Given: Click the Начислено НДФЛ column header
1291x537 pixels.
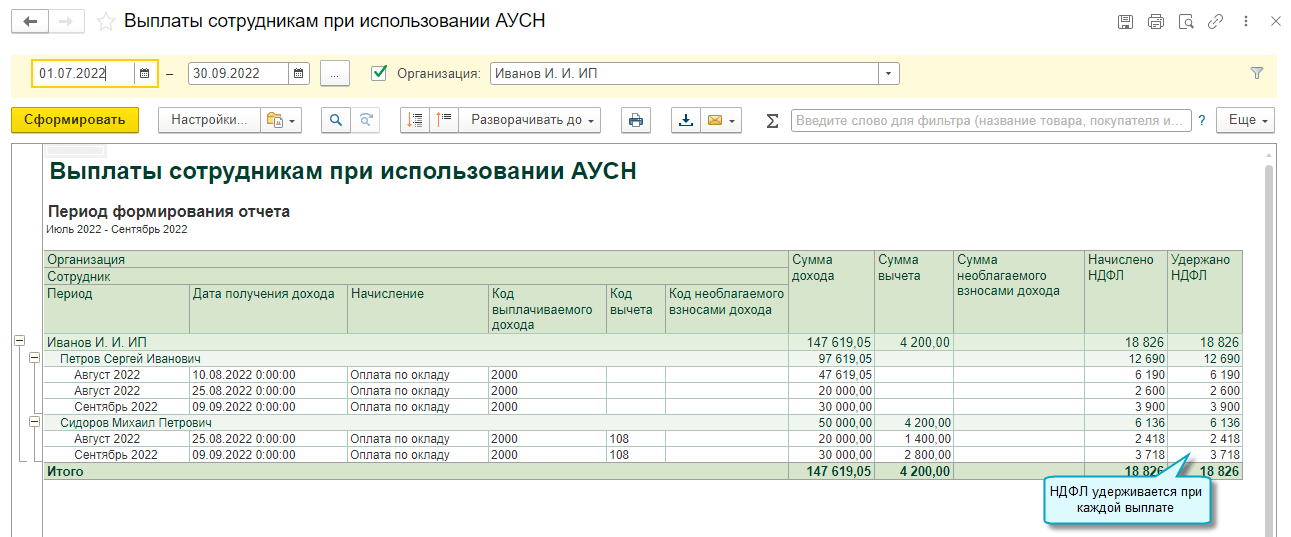Looking at the screenshot, I should tap(1125, 292).
